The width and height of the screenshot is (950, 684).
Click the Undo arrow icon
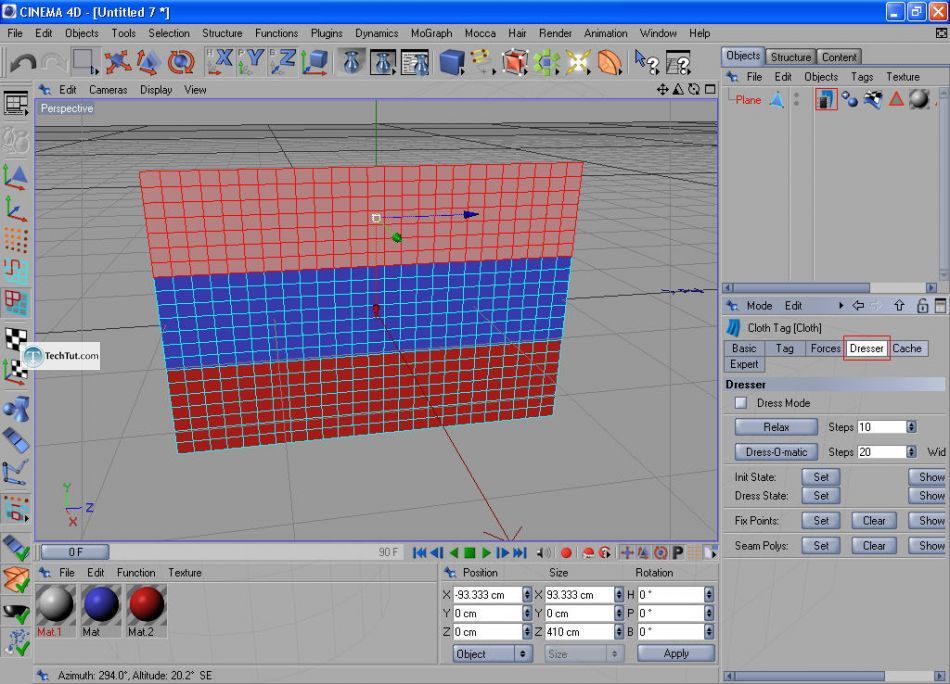coord(23,62)
